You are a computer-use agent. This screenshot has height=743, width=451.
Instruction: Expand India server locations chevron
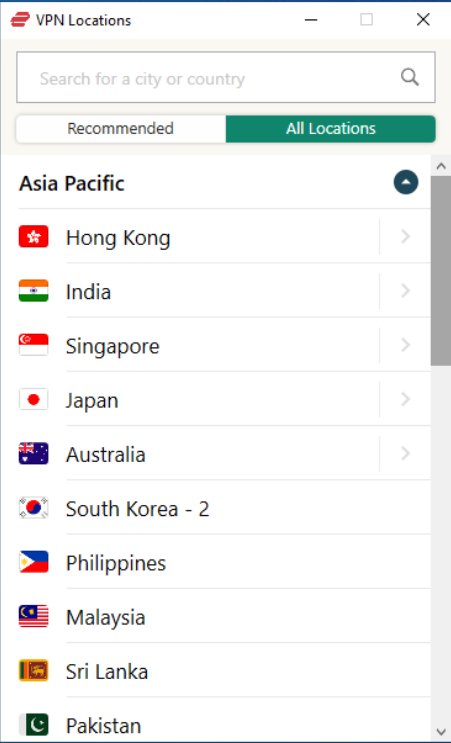[x=405, y=290]
